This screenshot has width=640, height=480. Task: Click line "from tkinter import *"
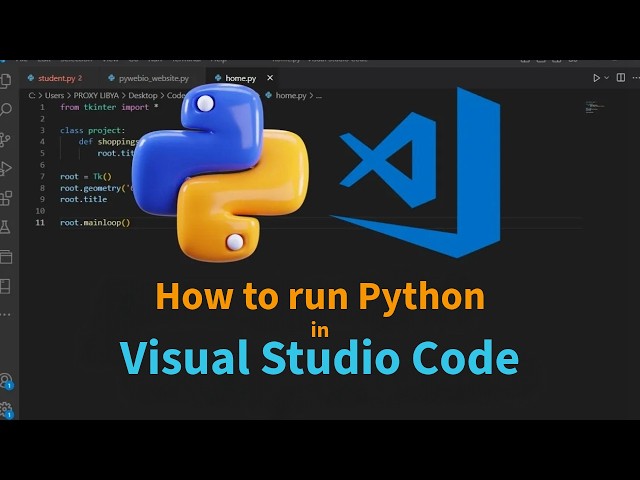click(x=109, y=107)
